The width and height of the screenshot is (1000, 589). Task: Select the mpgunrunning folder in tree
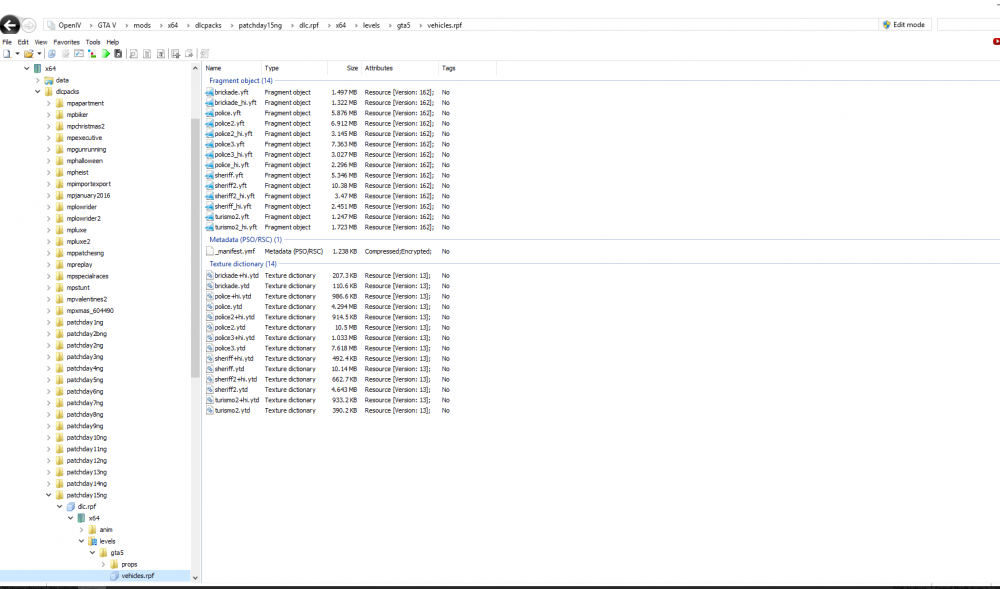point(86,149)
